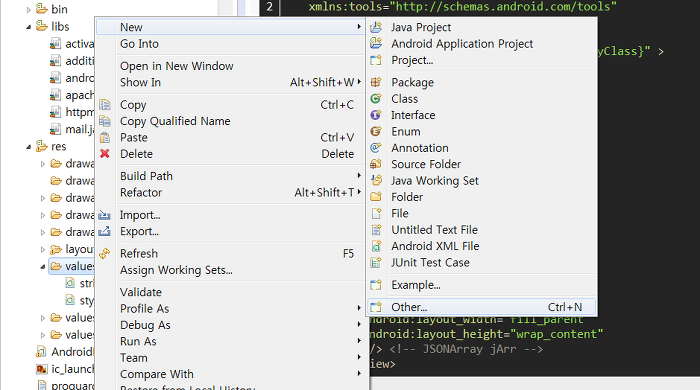This screenshot has height=390, width=700.
Task: Click the red Delete X icon
Action: pyautogui.click(x=104, y=154)
